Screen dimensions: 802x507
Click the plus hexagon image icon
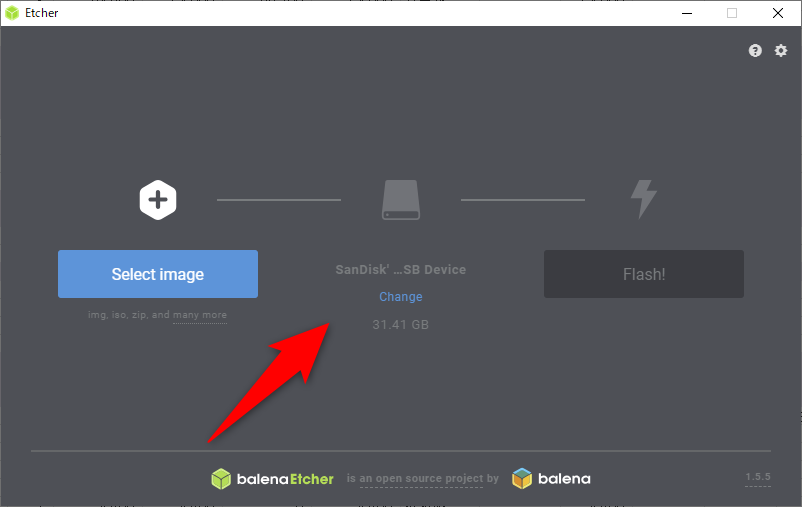click(158, 200)
